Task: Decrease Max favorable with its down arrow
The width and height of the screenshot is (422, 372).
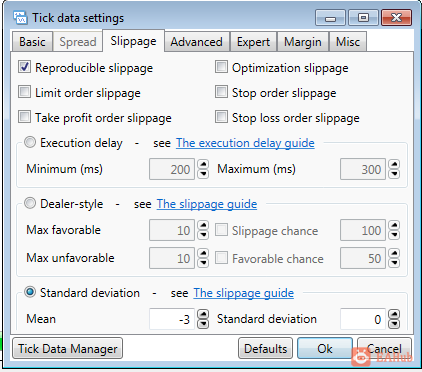Action: click(203, 235)
